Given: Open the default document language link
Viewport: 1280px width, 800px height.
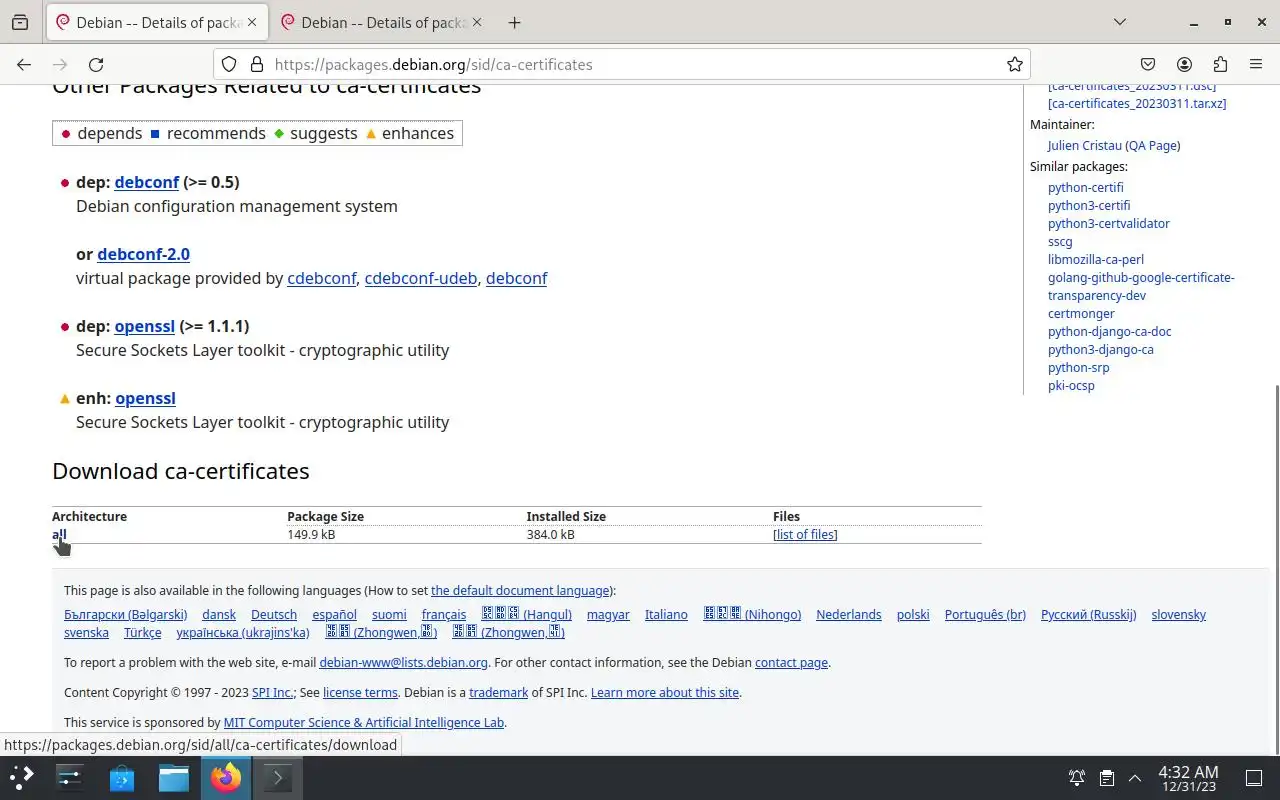Looking at the screenshot, I should (520, 590).
